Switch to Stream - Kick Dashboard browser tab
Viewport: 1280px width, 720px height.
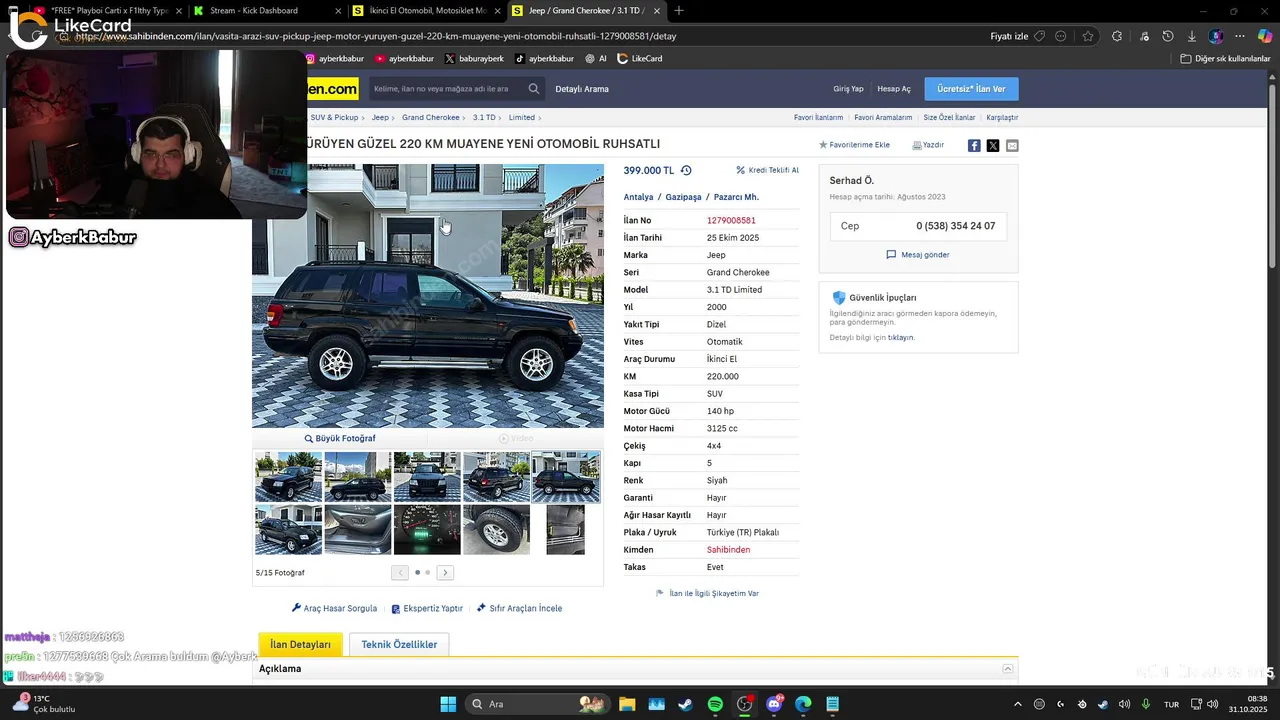click(x=265, y=11)
